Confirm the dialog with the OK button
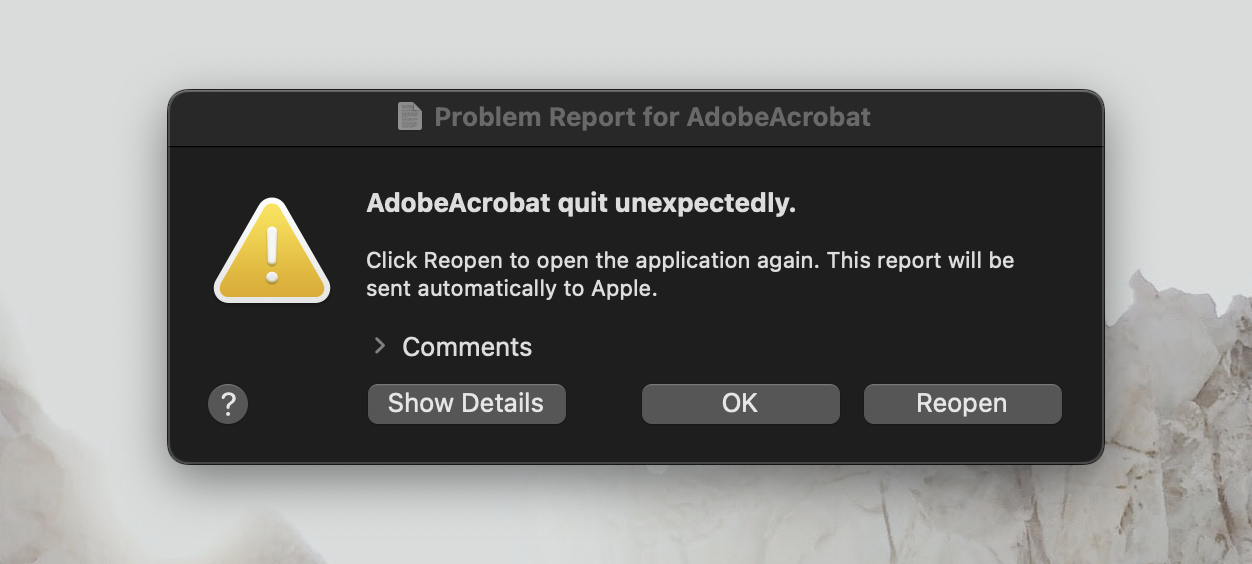The width and height of the screenshot is (1252, 564). point(740,404)
